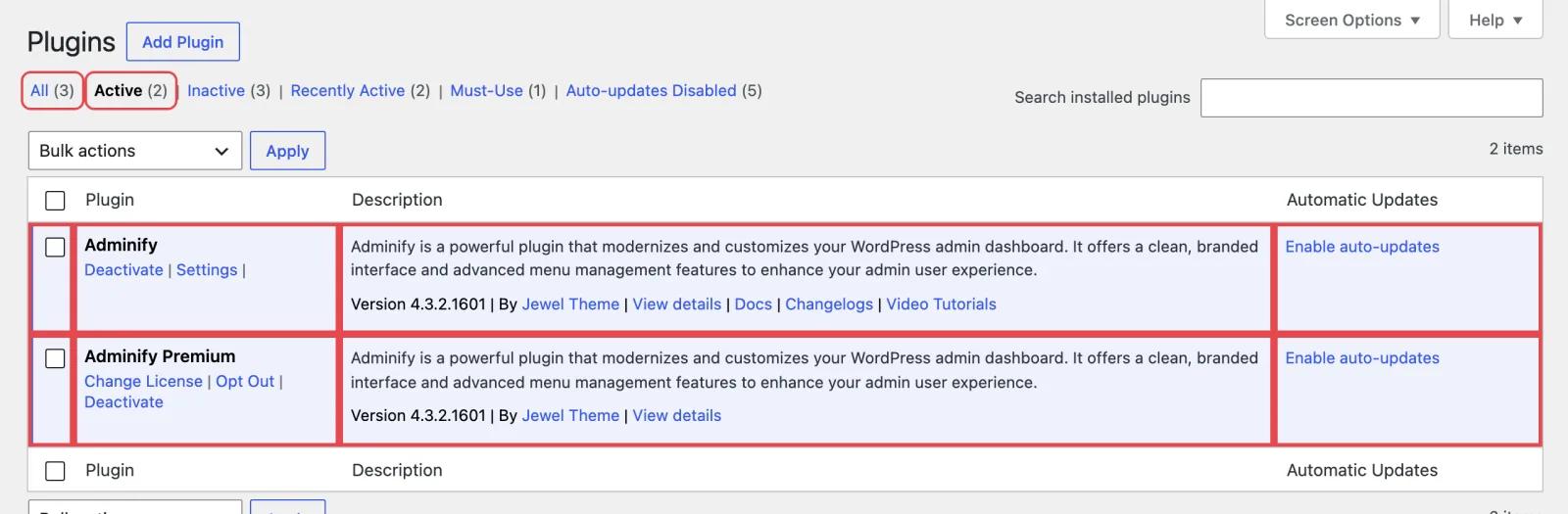This screenshot has height=514, width=1568.
Task: Click the Add Plugin button
Action: pos(183,42)
